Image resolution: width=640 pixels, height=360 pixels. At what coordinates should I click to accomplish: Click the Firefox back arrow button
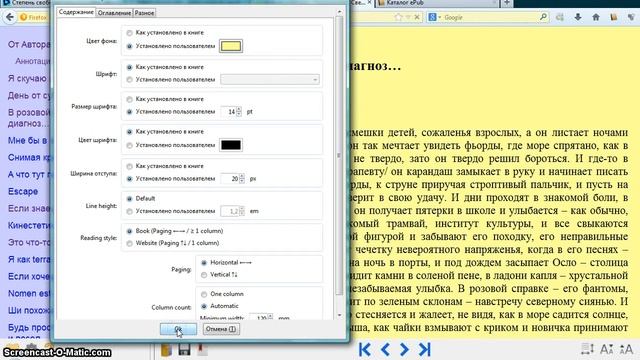10,17
